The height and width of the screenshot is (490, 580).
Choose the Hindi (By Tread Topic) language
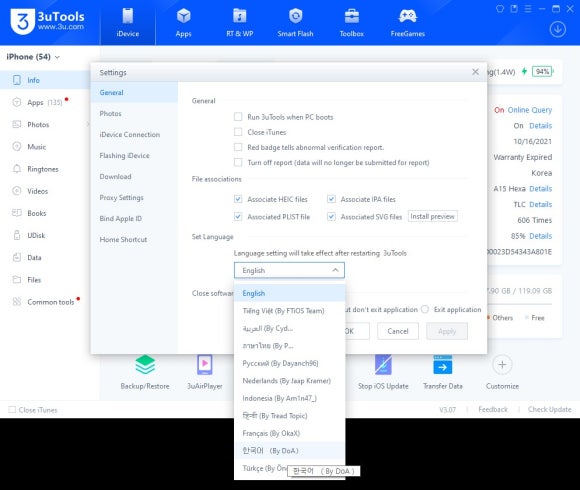290,416
